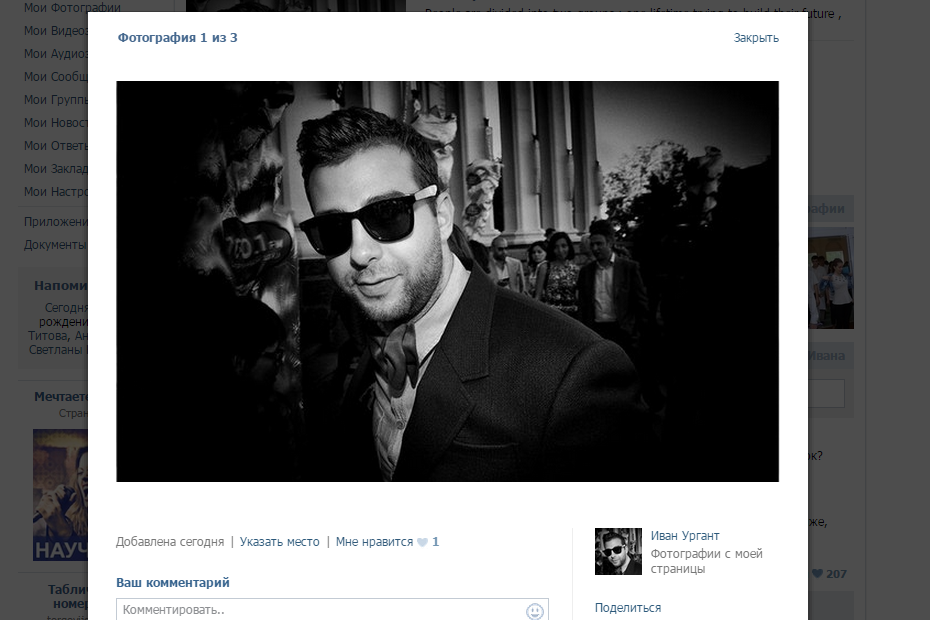
Task: Like the photo with Мне нравится
Action: tap(374, 542)
